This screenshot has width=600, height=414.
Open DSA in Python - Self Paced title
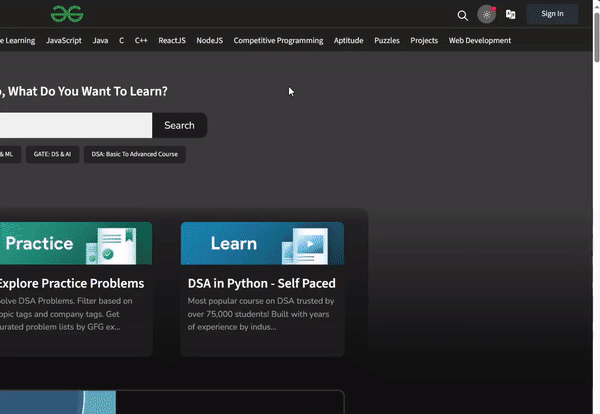(262, 284)
